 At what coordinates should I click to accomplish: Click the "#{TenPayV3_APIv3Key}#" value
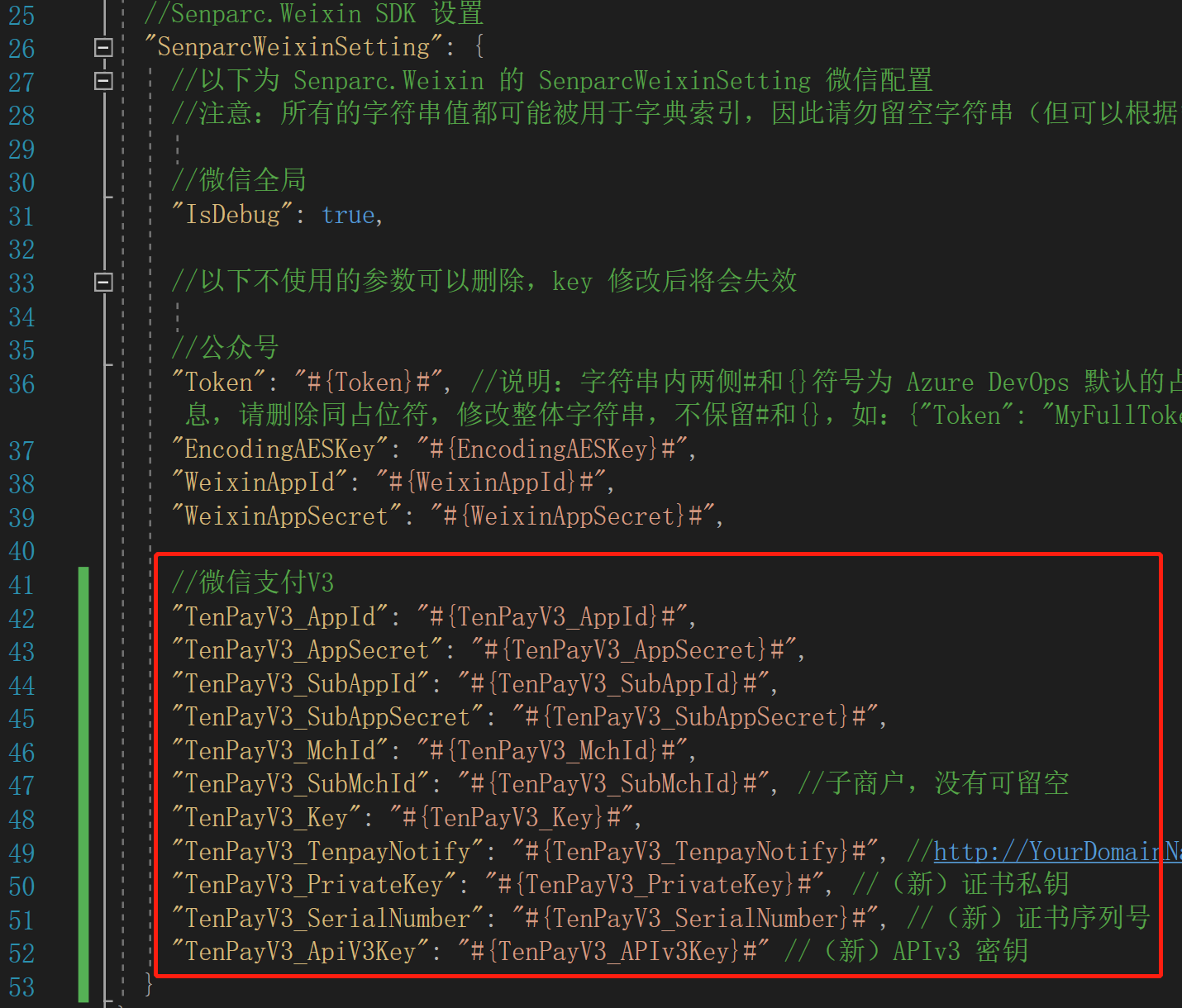tap(615, 951)
